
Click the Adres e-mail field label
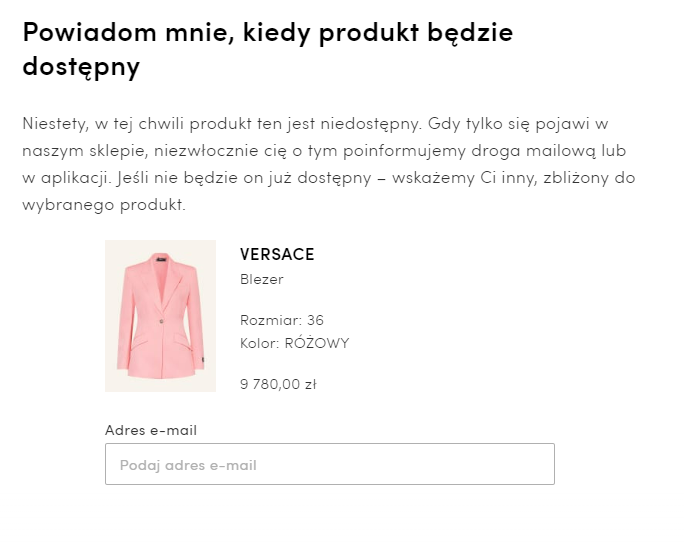point(151,430)
